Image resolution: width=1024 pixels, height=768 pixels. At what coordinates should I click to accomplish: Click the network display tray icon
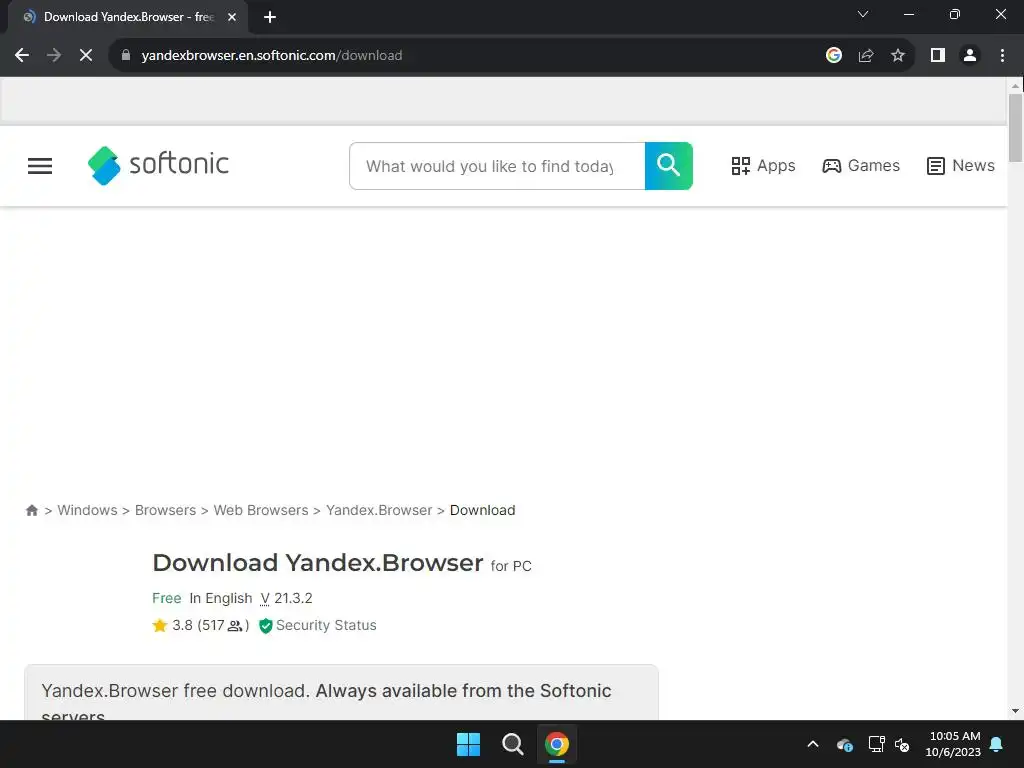[876, 744]
